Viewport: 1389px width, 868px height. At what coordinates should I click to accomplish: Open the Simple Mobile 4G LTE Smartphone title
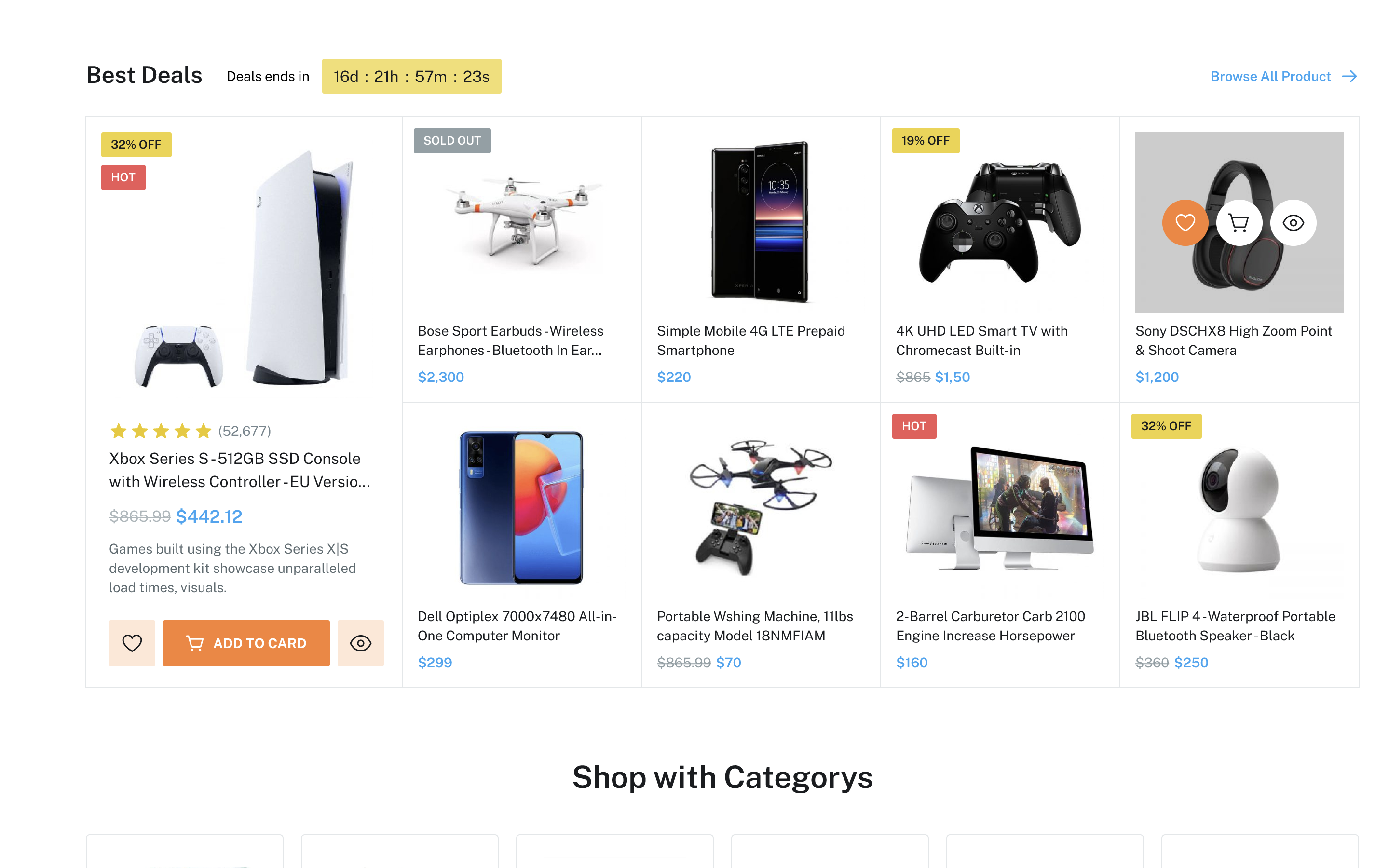point(750,340)
